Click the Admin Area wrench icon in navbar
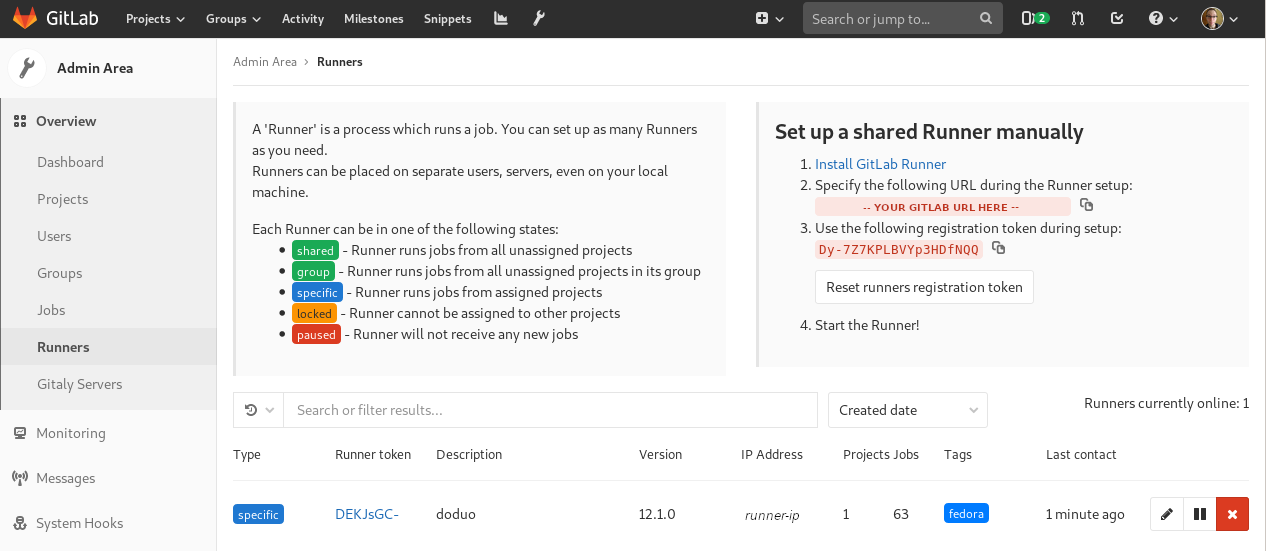1266x551 pixels. [x=538, y=19]
